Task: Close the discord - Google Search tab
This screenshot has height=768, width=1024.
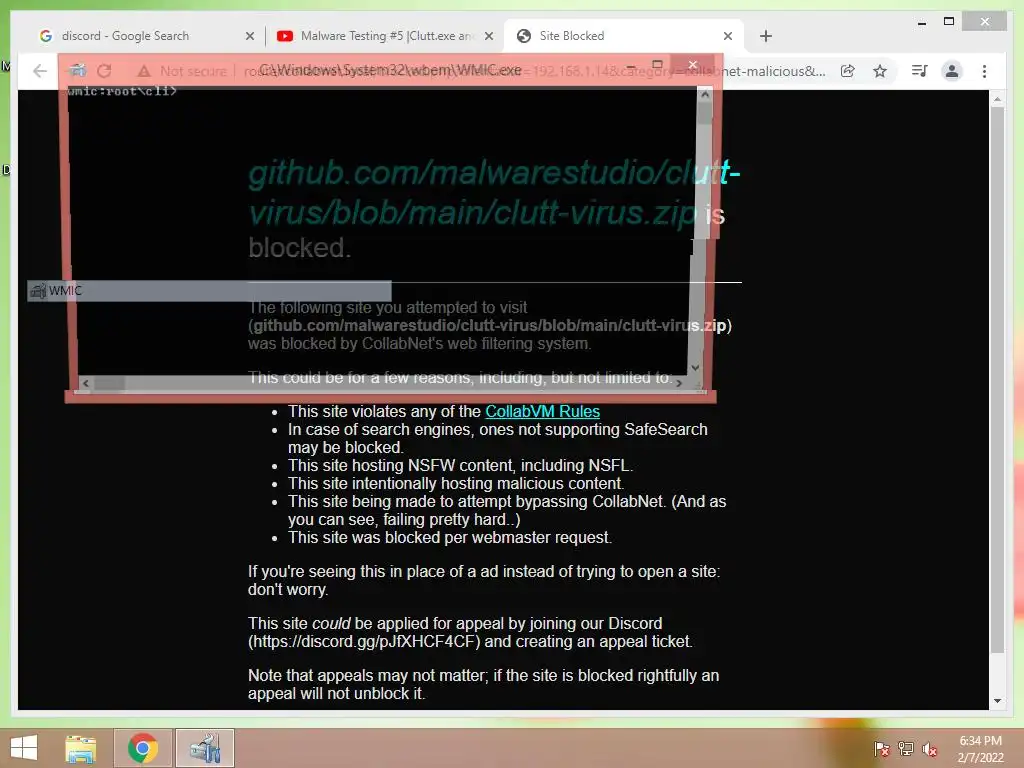Action: coord(249,37)
